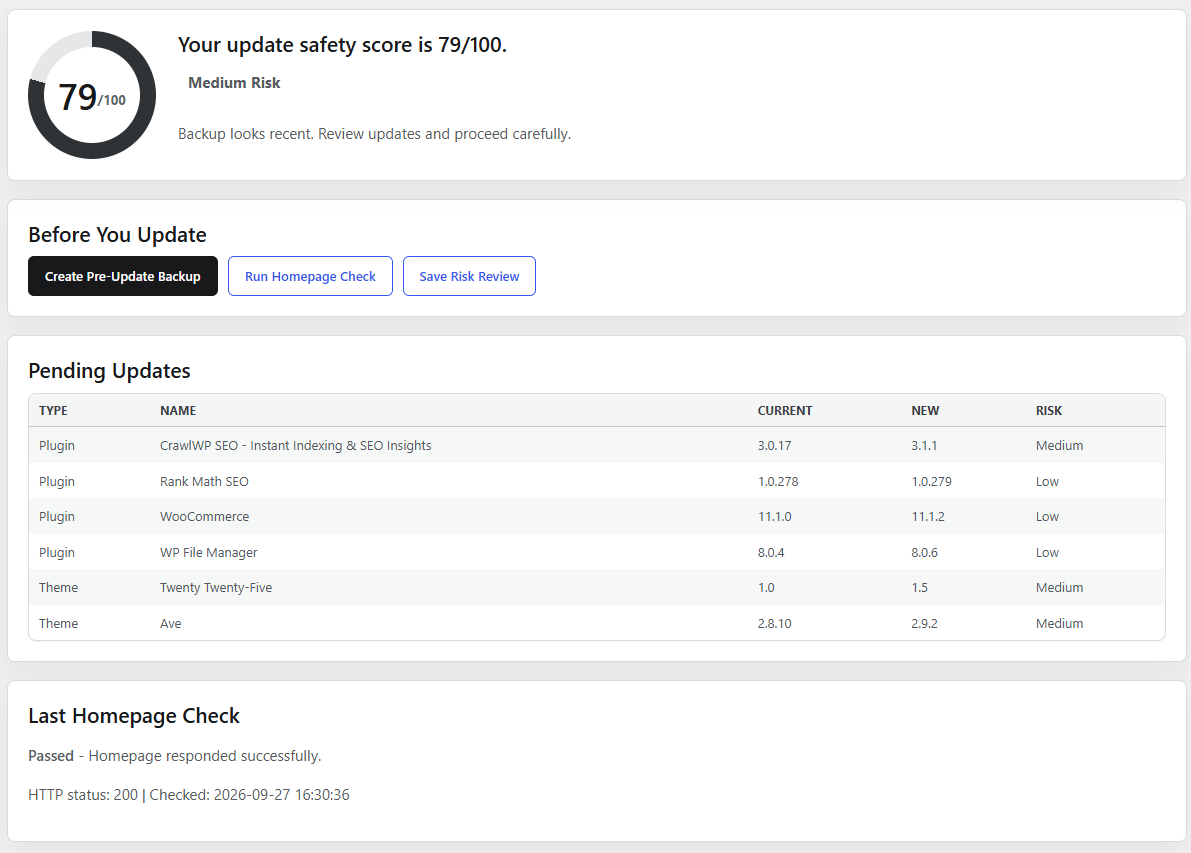This screenshot has height=853, width=1191.
Task: Click the Theme type cell for Ave
Action: tap(58, 623)
